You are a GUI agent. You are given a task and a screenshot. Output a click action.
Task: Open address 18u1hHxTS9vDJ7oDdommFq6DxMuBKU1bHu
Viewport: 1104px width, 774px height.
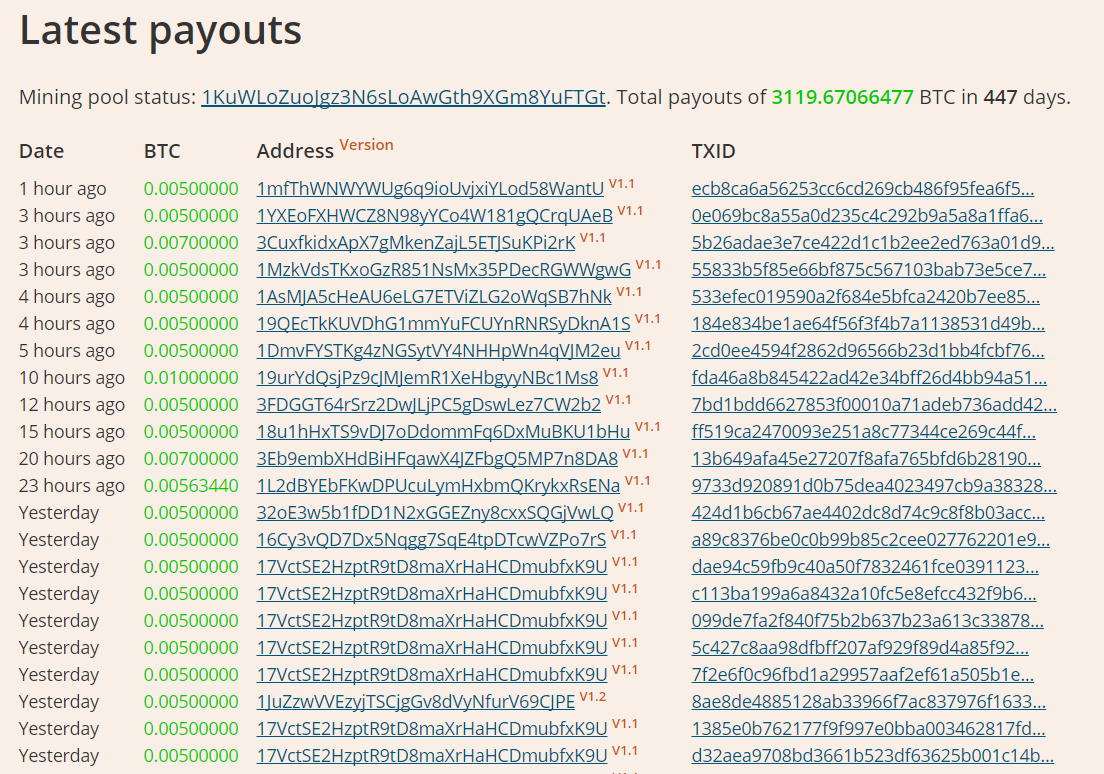click(444, 432)
